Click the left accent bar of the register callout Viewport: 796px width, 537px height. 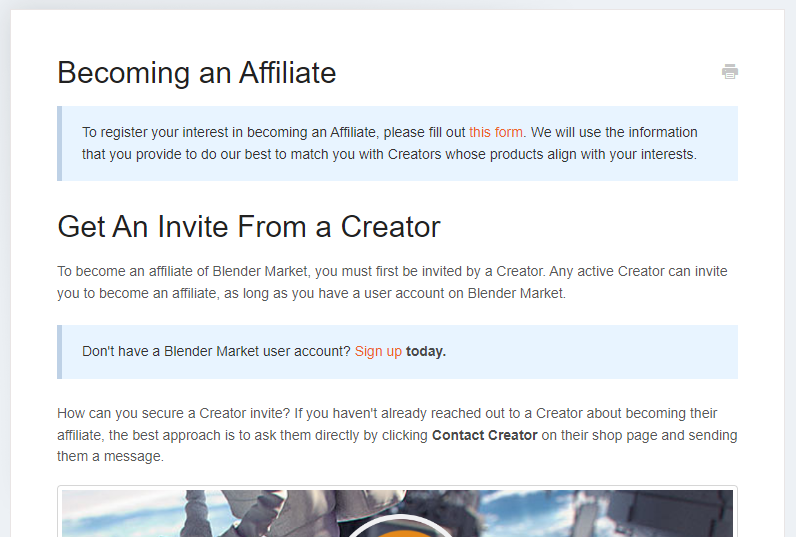[59, 143]
